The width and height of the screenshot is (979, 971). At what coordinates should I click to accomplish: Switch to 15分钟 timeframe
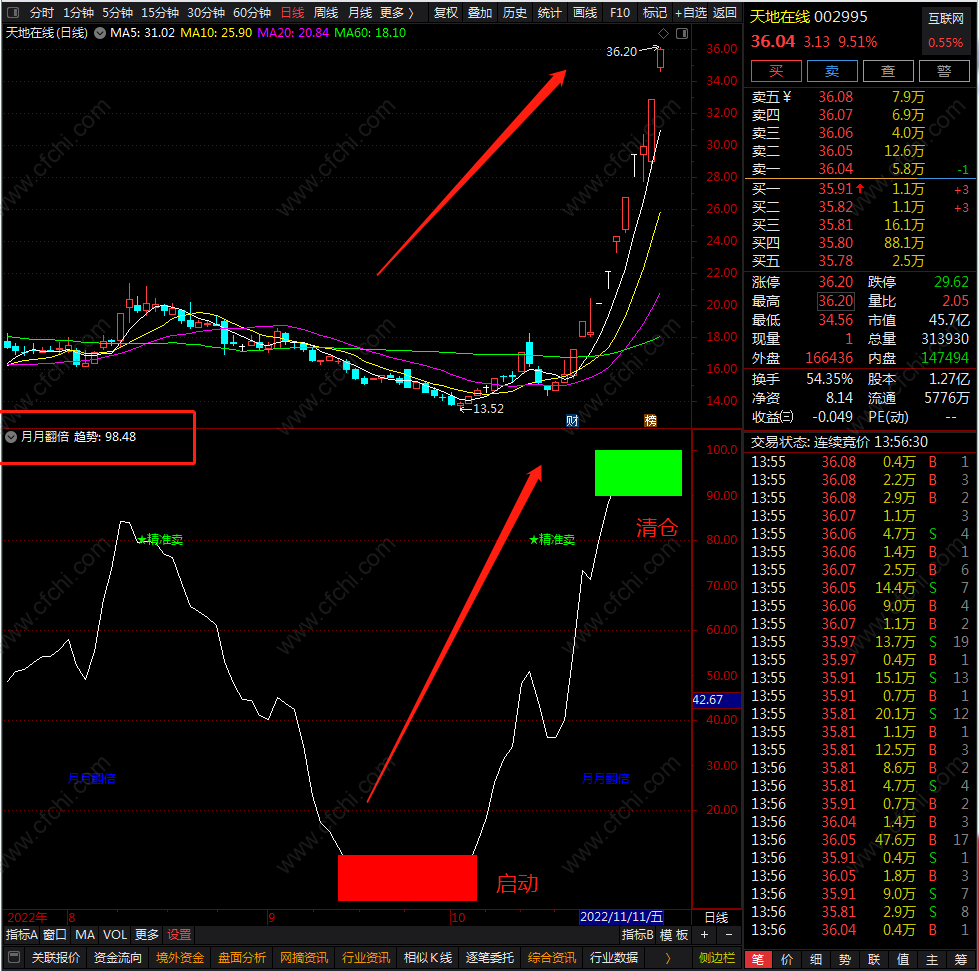point(160,12)
